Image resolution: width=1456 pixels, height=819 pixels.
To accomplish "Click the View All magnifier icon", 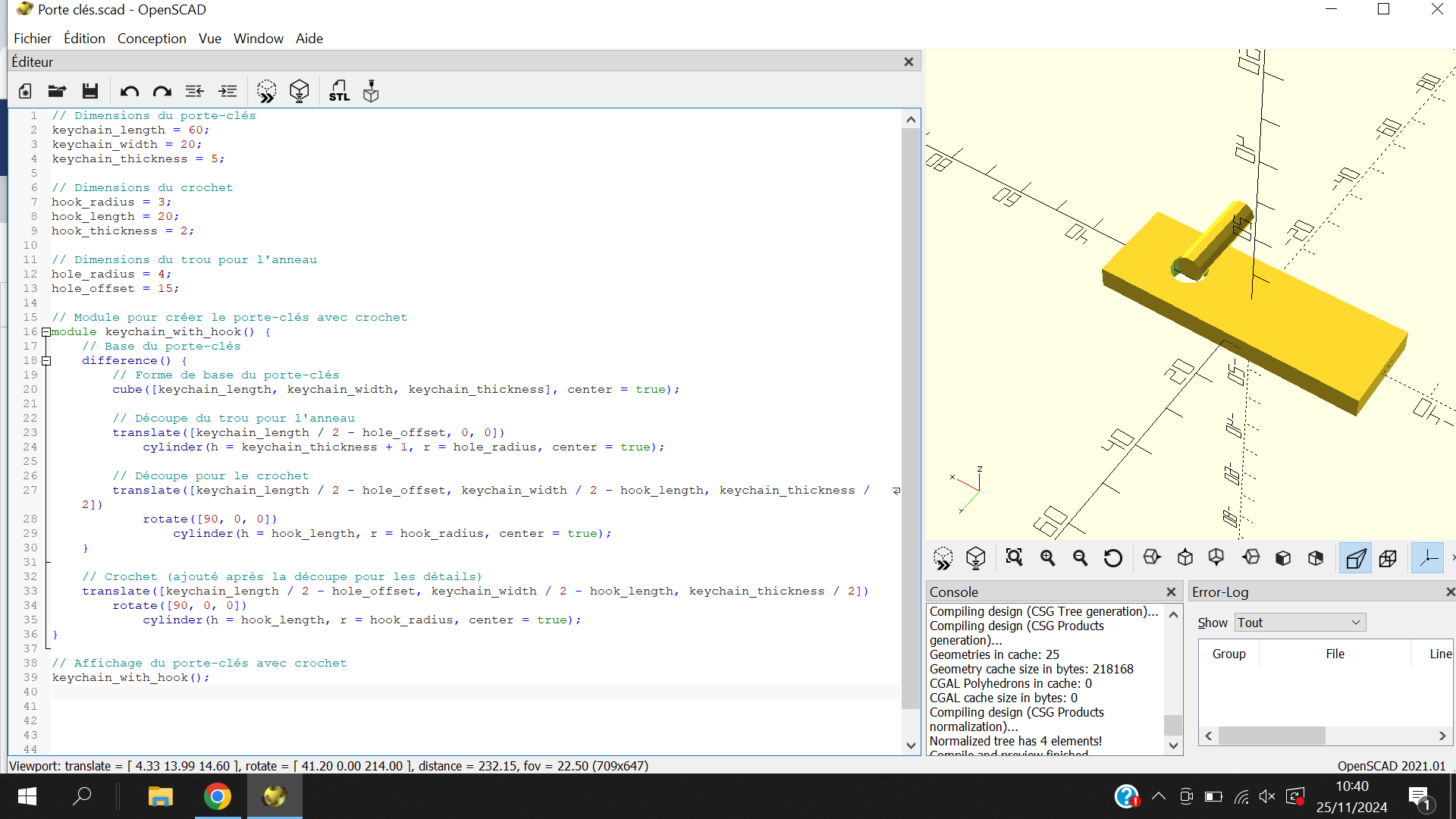I will point(1014,558).
